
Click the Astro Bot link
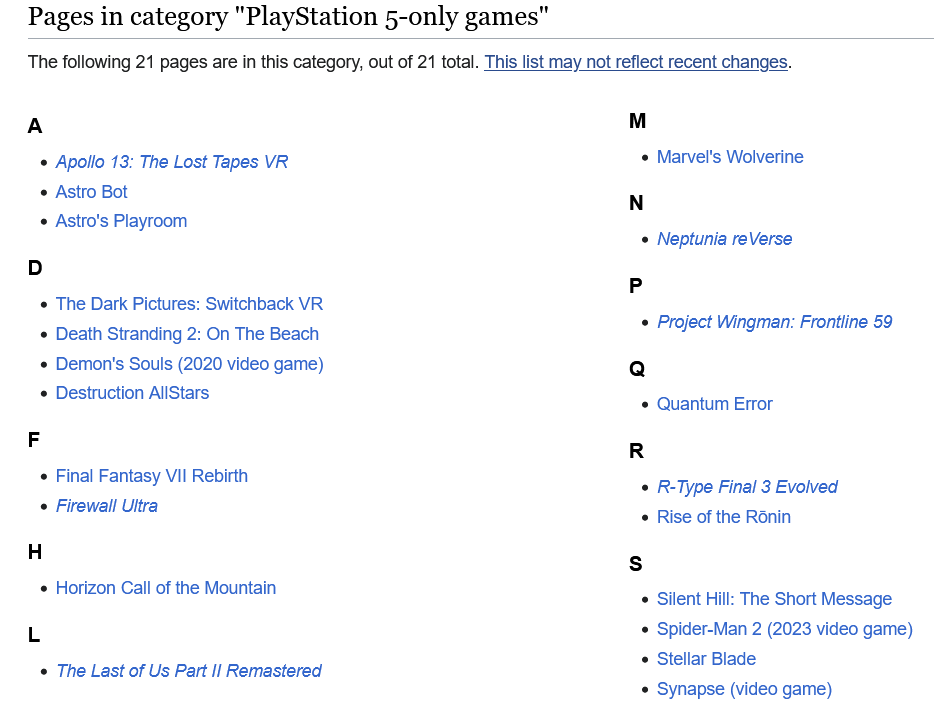[91, 192]
